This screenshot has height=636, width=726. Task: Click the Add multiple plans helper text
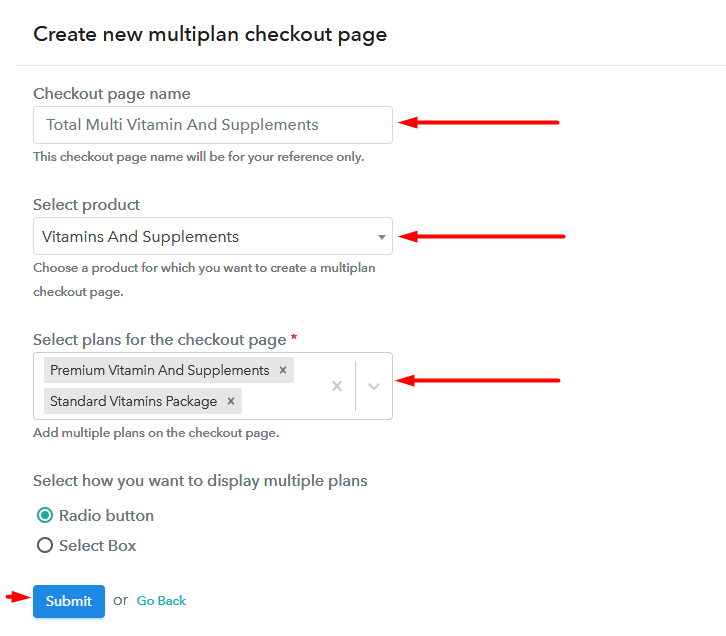[x=155, y=433]
